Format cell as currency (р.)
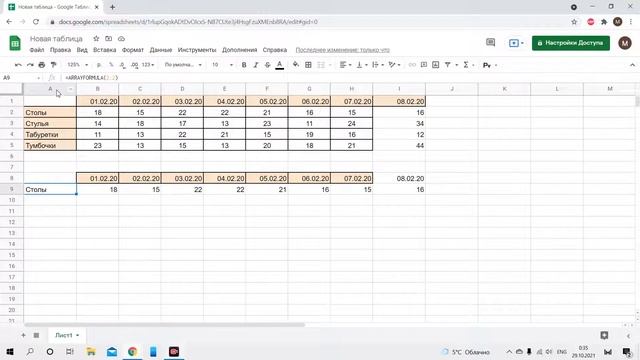 (99, 65)
